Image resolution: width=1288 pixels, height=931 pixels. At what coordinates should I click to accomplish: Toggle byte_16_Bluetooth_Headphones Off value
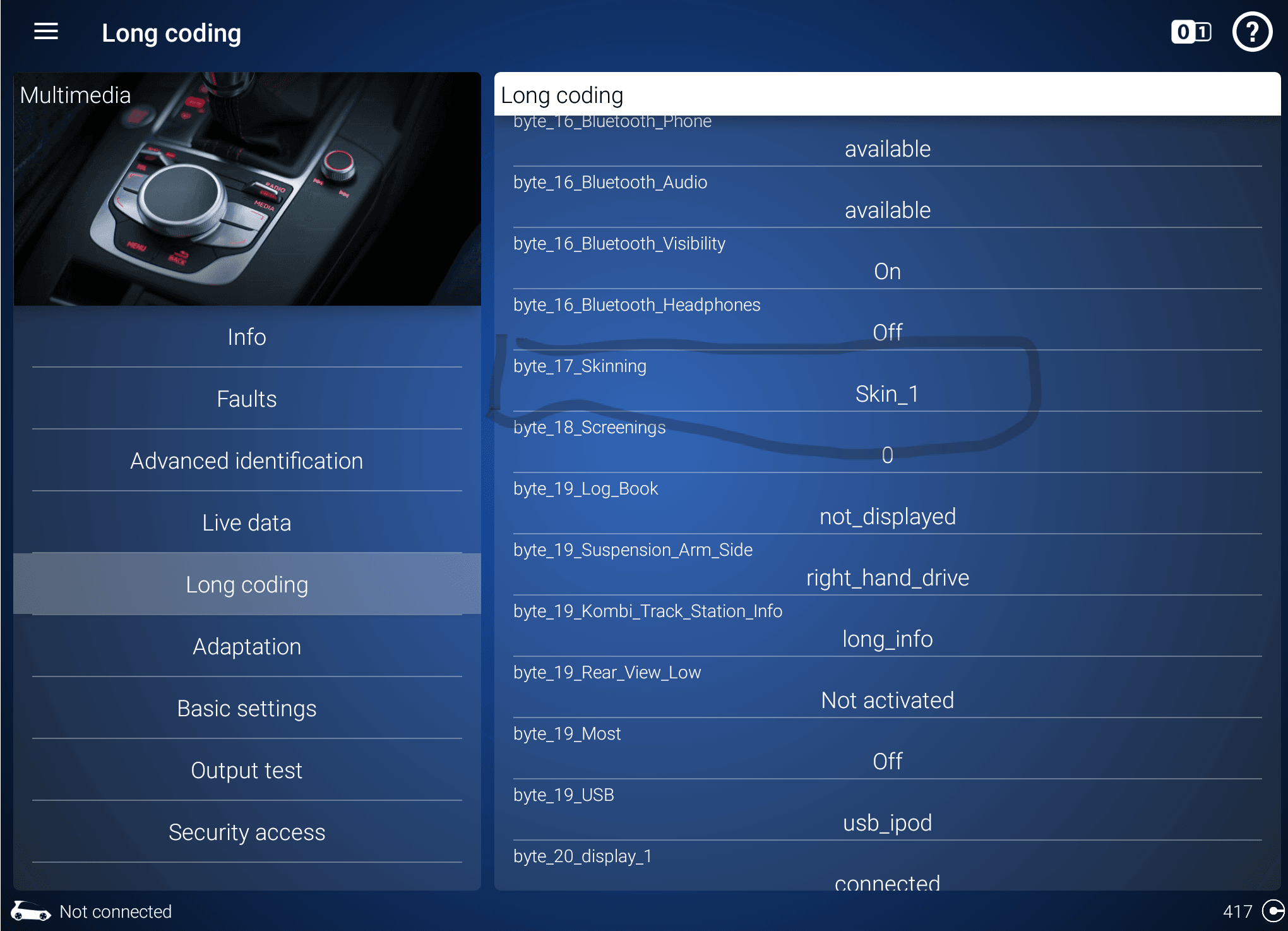click(887, 332)
